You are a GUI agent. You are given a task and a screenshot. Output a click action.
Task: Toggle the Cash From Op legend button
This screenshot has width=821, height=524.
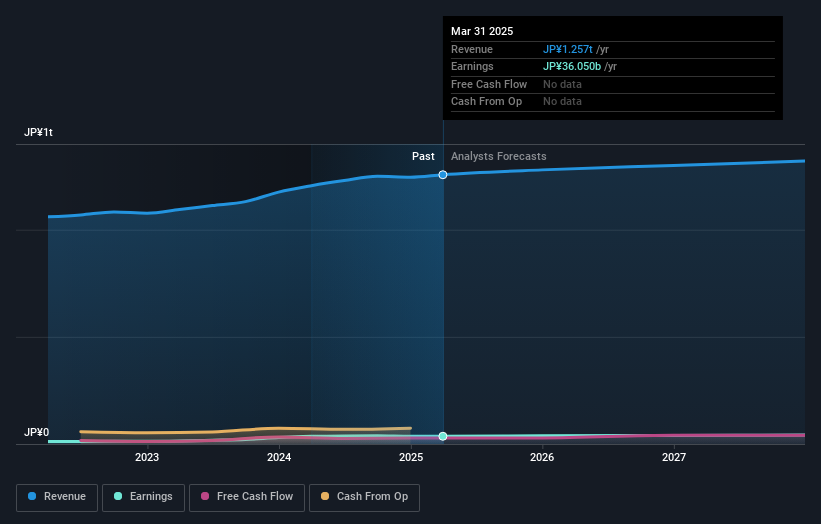[x=364, y=497]
